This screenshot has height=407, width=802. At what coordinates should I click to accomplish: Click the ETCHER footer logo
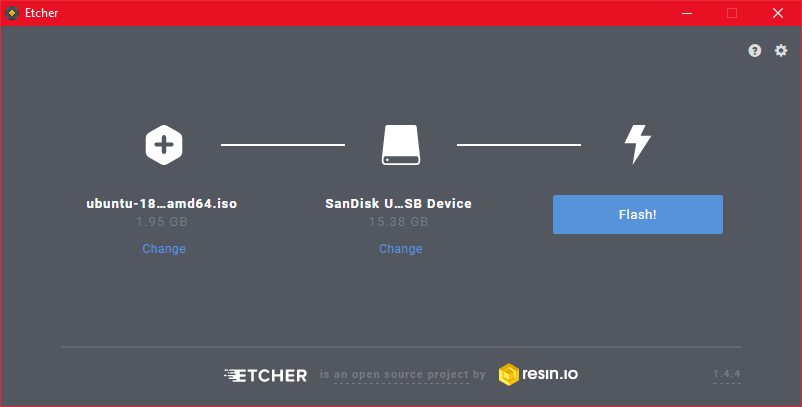[265, 375]
